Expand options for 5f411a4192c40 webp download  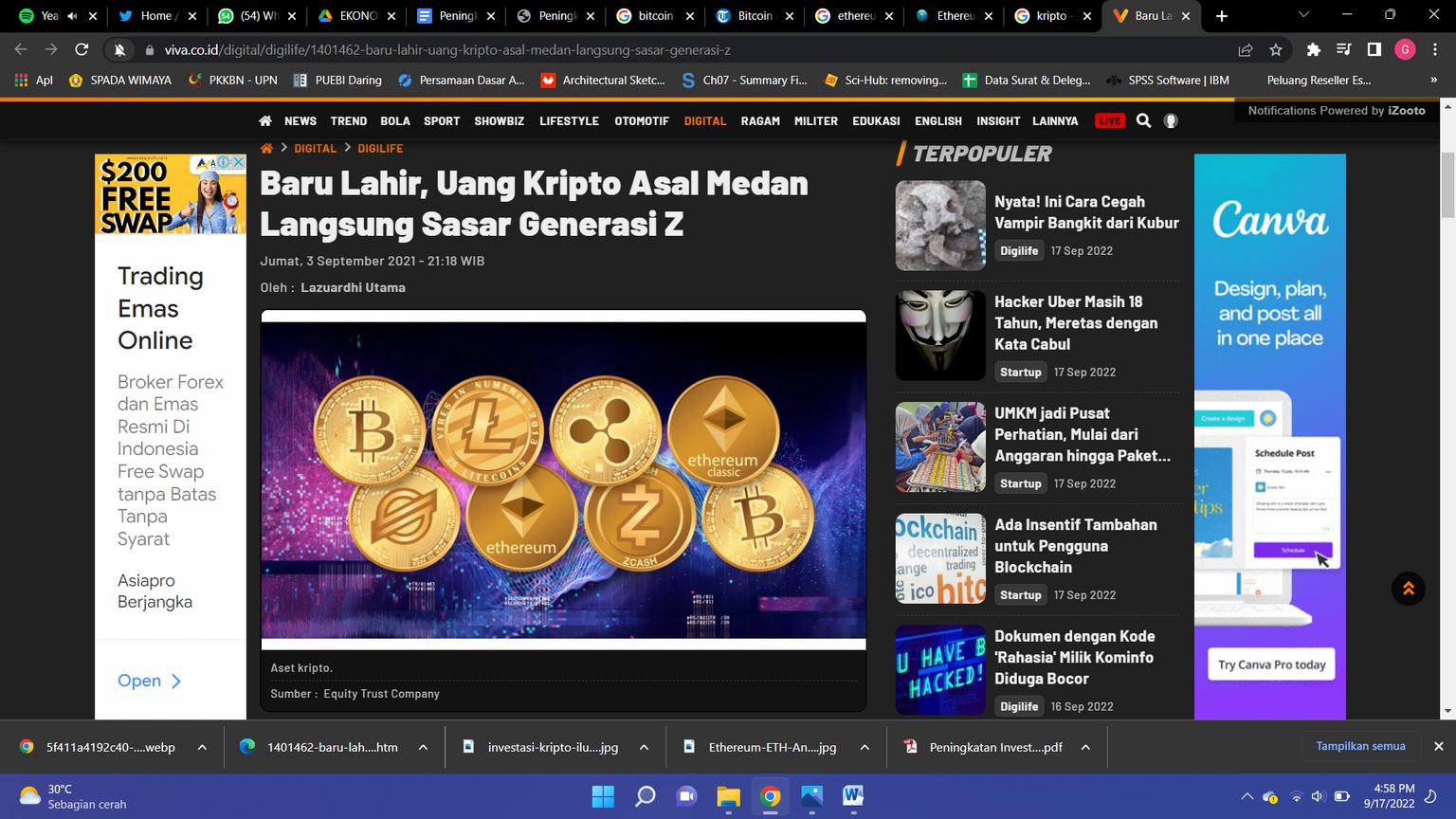202,747
